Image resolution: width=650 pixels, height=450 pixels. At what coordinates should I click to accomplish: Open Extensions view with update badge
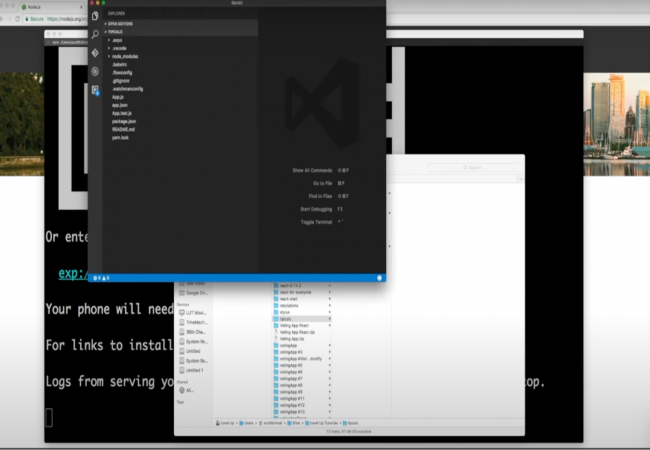click(95, 90)
